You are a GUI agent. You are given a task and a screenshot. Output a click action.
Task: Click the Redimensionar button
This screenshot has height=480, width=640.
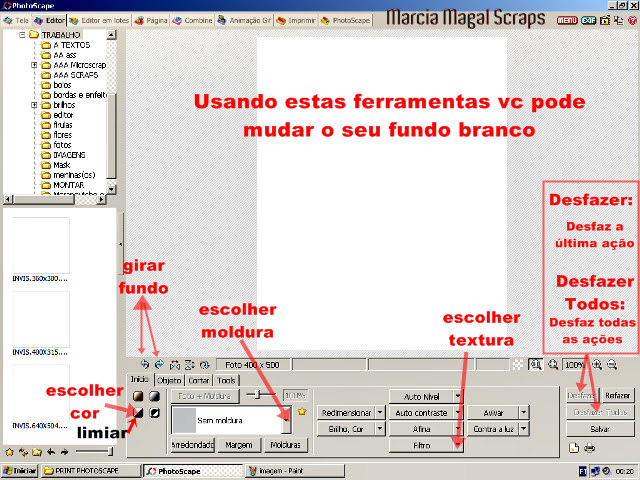[347, 413]
